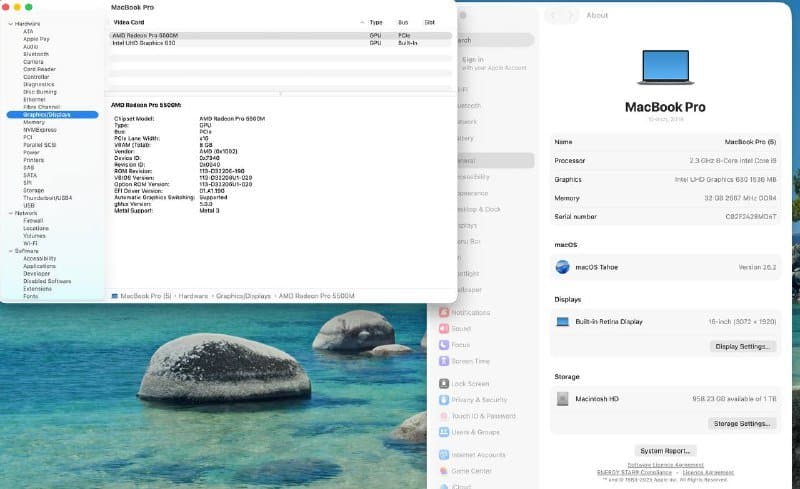
Task: Select Desktop & Dock in Settings sidebar
Action: [478, 209]
